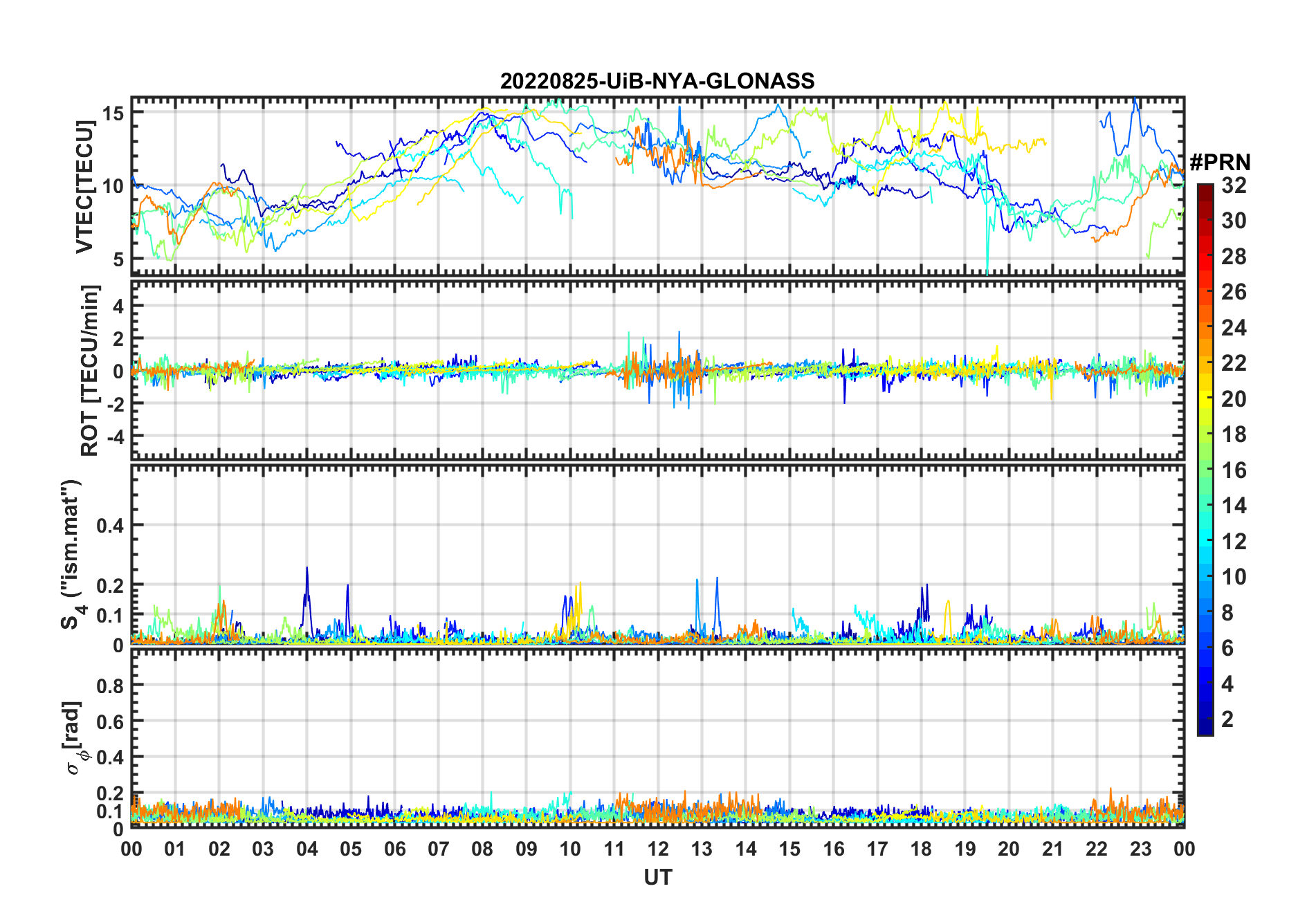This screenshot has height=920, width=1316.
Task: Click colorbar tick label "8"
Action: 1228,612
